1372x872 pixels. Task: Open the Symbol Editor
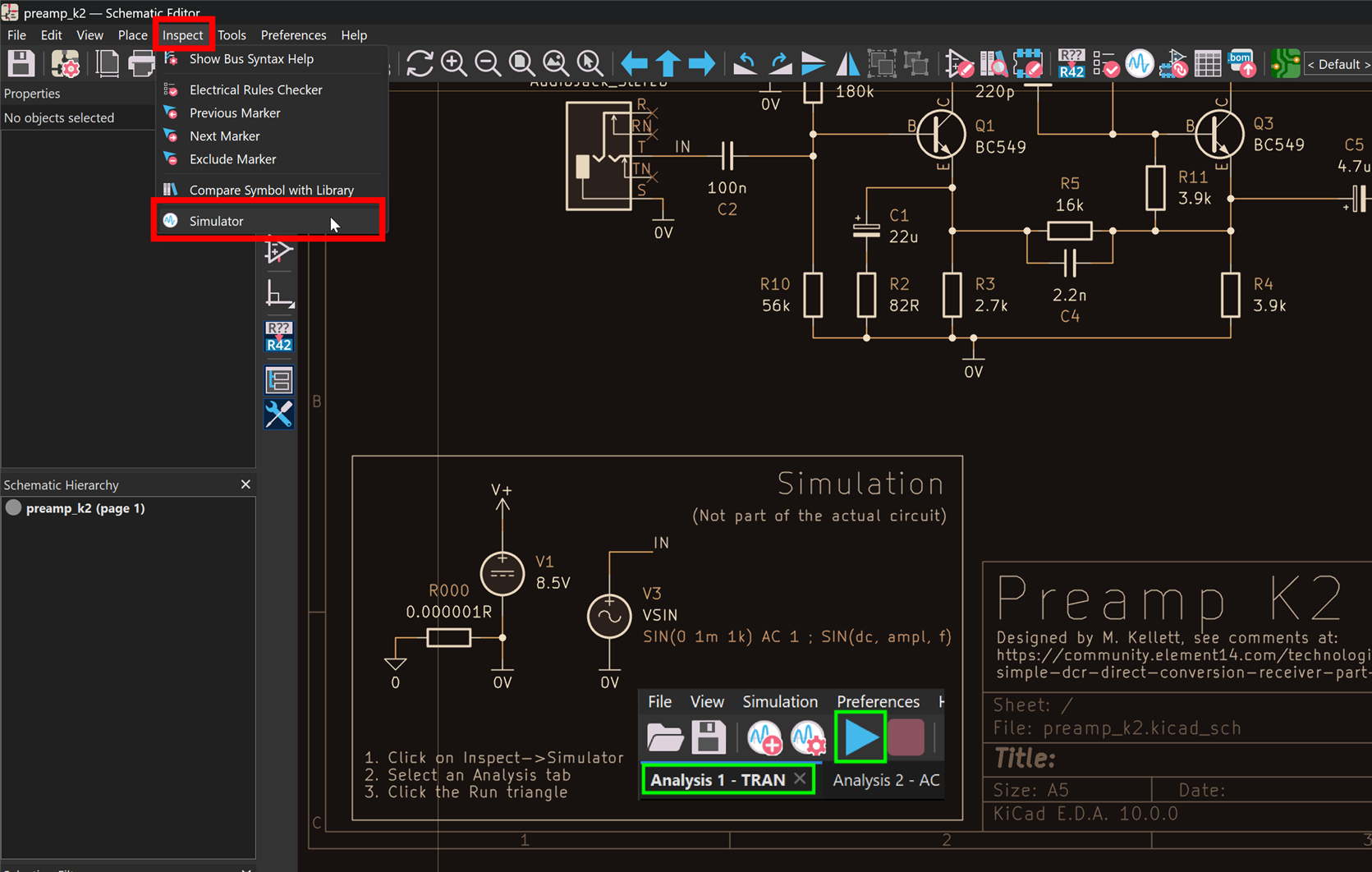959,63
